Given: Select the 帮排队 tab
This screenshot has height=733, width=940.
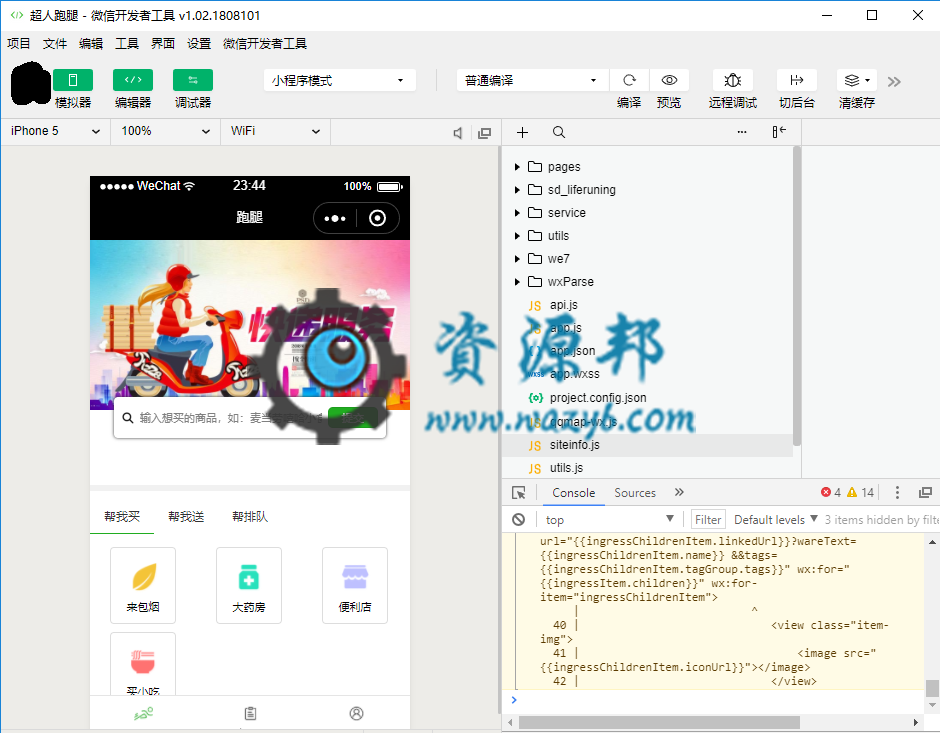Looking at the screenshot, I should tap(250, 517).
